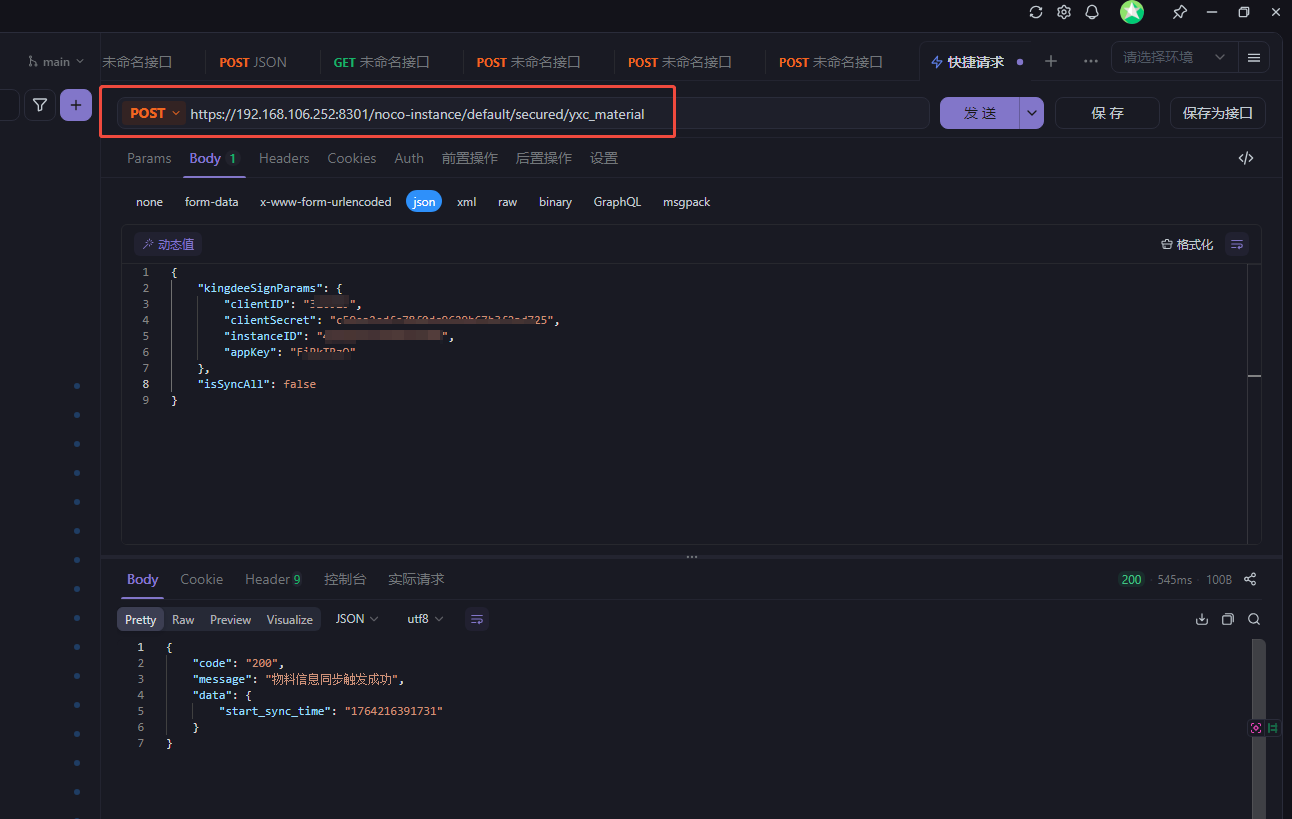Download the response body
This screenshot has width=1292, height=819.
click(1202, 619)
